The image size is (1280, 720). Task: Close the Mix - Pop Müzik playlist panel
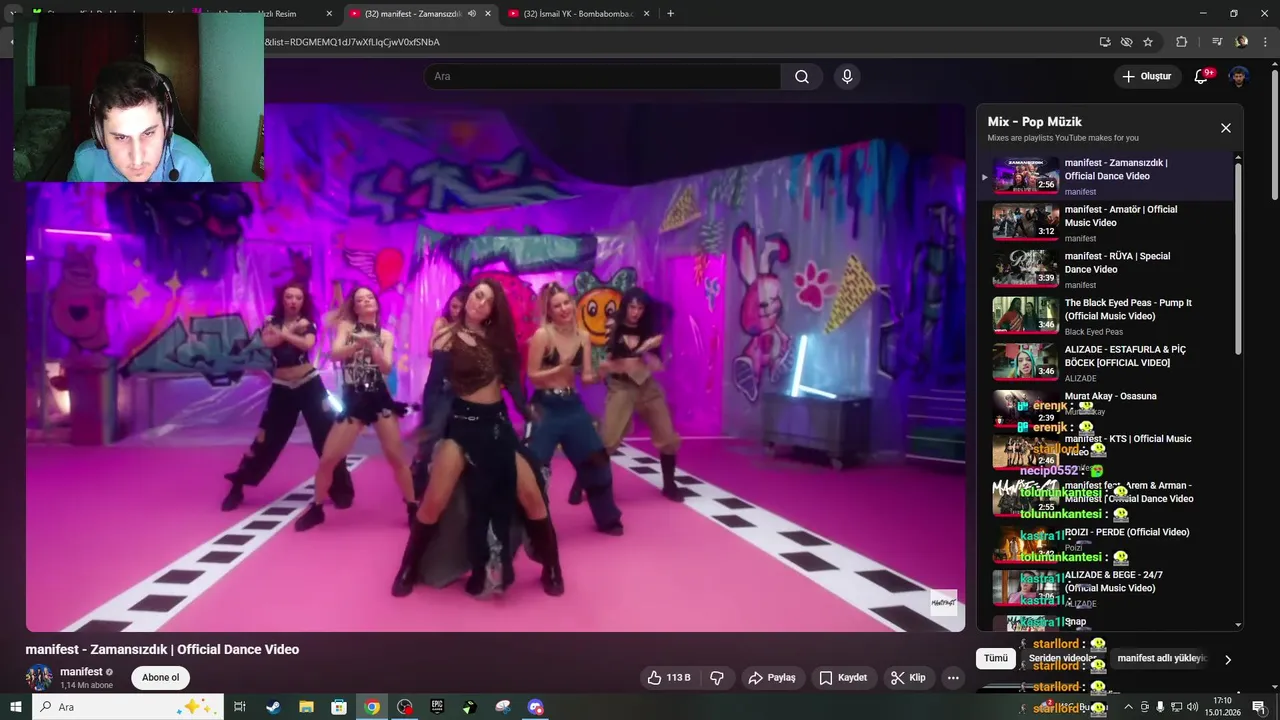pos(1226,128)
